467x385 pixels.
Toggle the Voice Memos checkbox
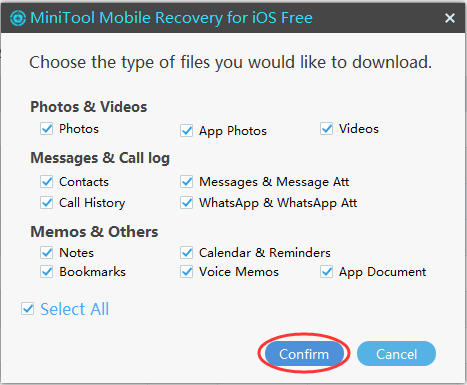pos(187,272)
